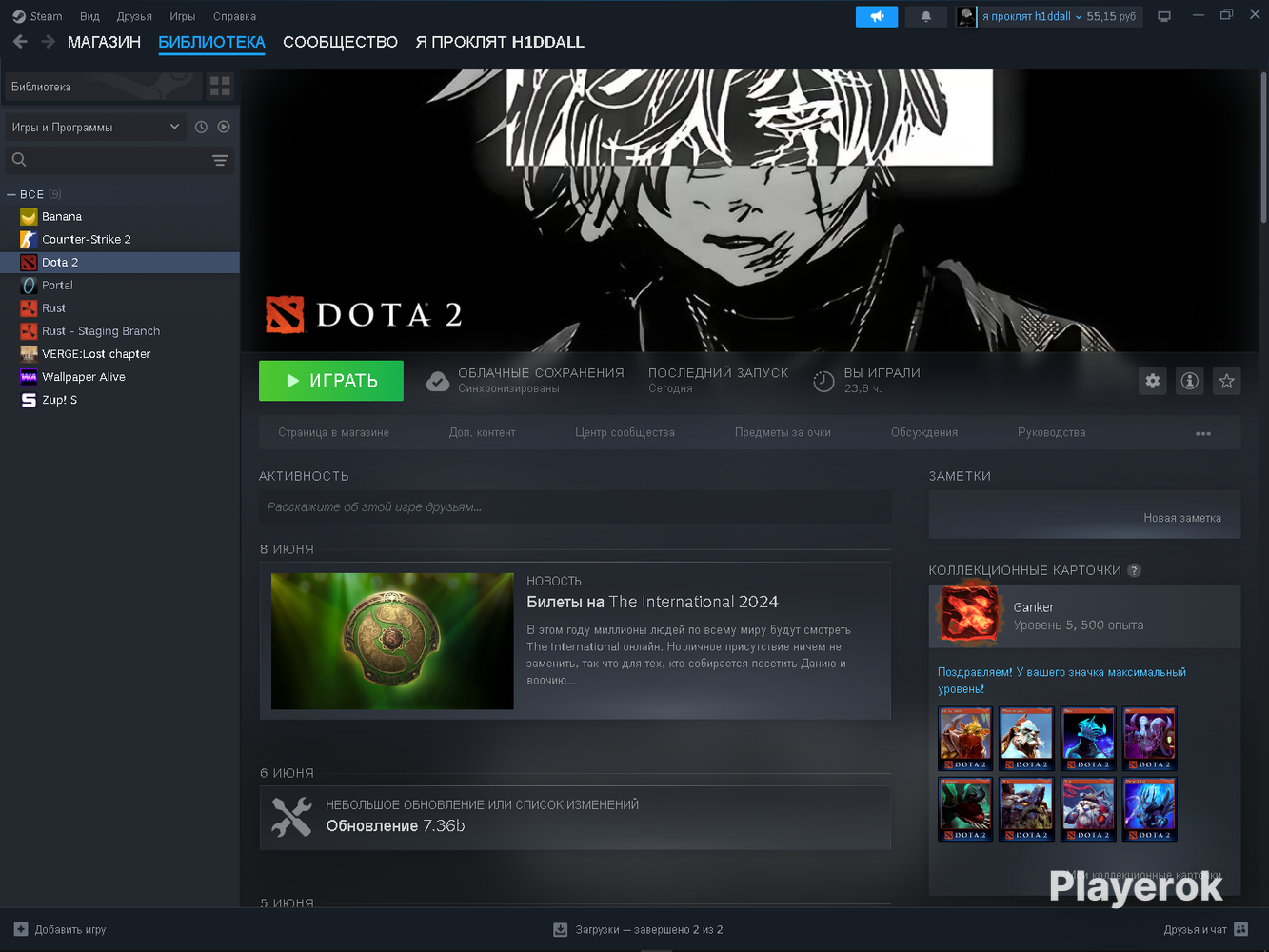Open downloads manager icon

tap(561, 929)
